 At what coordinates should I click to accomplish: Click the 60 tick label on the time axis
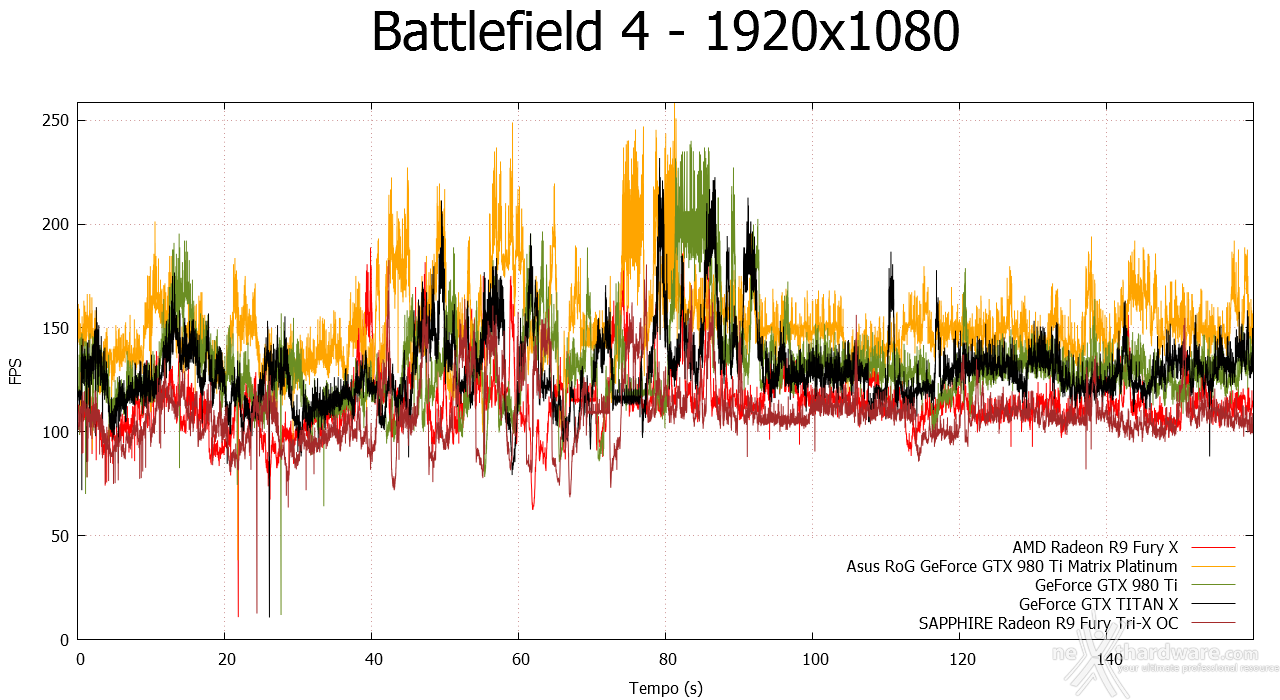click(x=519, y=660)
